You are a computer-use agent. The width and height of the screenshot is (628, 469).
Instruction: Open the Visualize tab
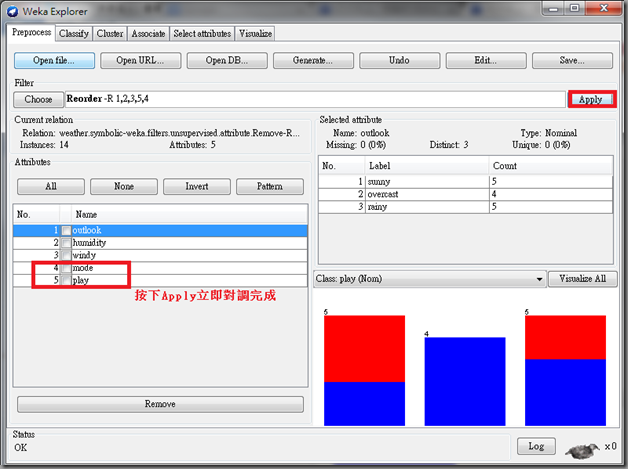pyautogui.click(x=255, y=34)
